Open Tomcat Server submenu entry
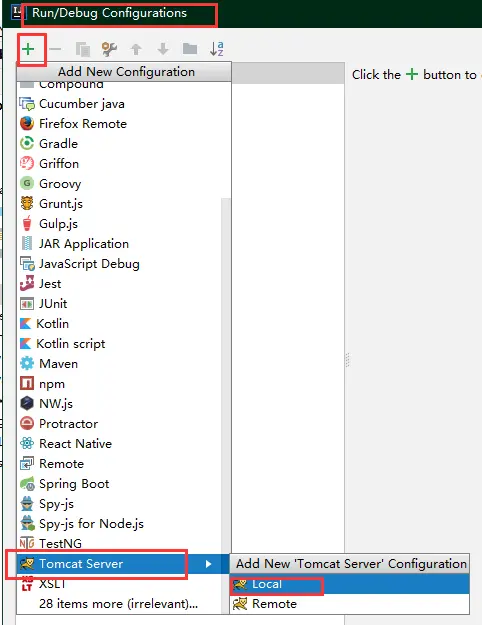Image resolution: width=482 pixels, height=625 pixels. point(124,564)
